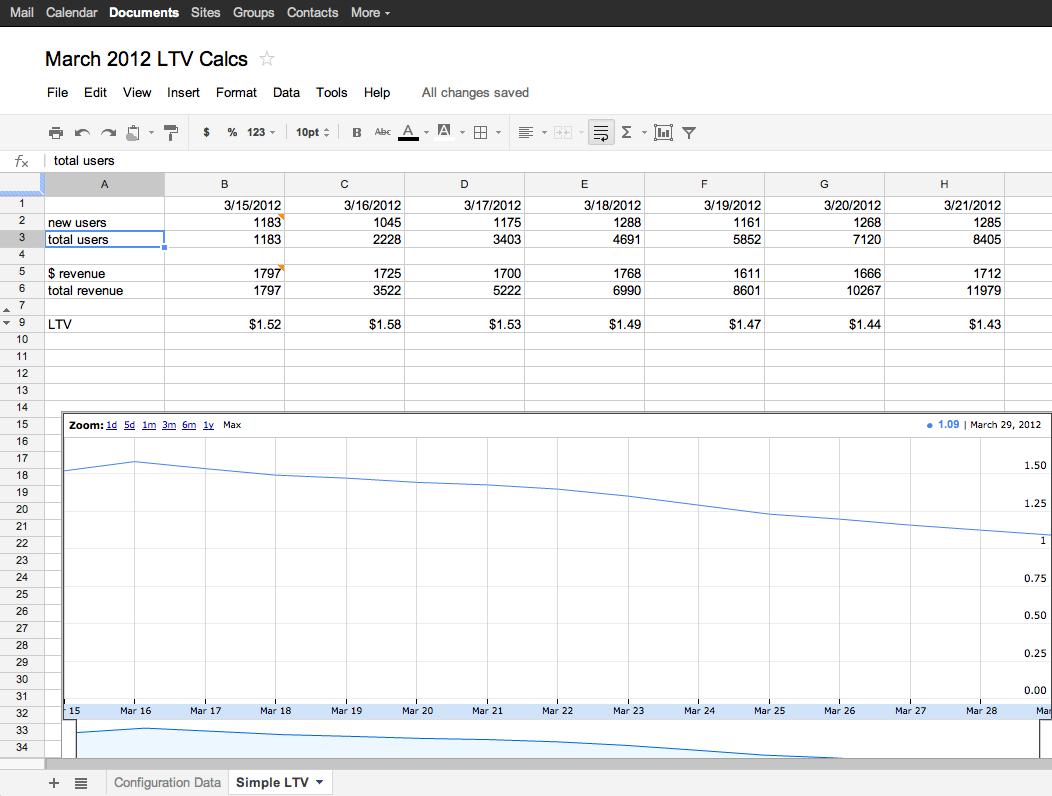This screenshot has height=796, width=1052.
Task: Star the March 2012 LTV Calcs document
Action: [267, 59]
